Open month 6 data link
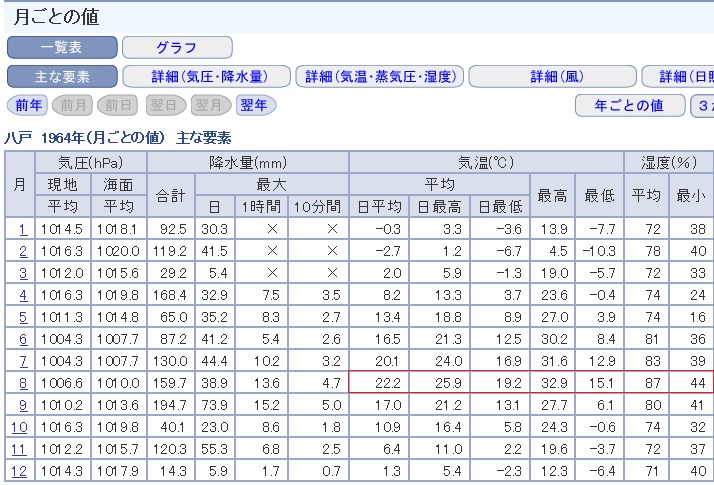This screenshot has width=714, height=485. [19, 338]
